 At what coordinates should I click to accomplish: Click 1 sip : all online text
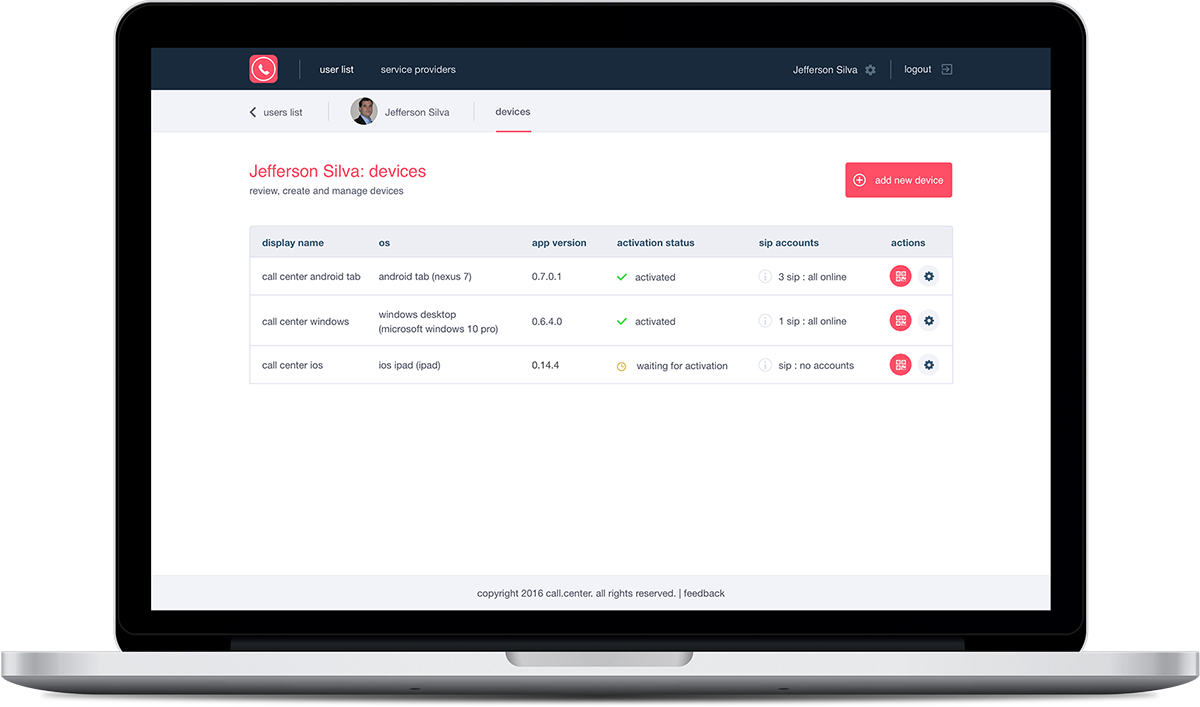click(x=812, y=322)
